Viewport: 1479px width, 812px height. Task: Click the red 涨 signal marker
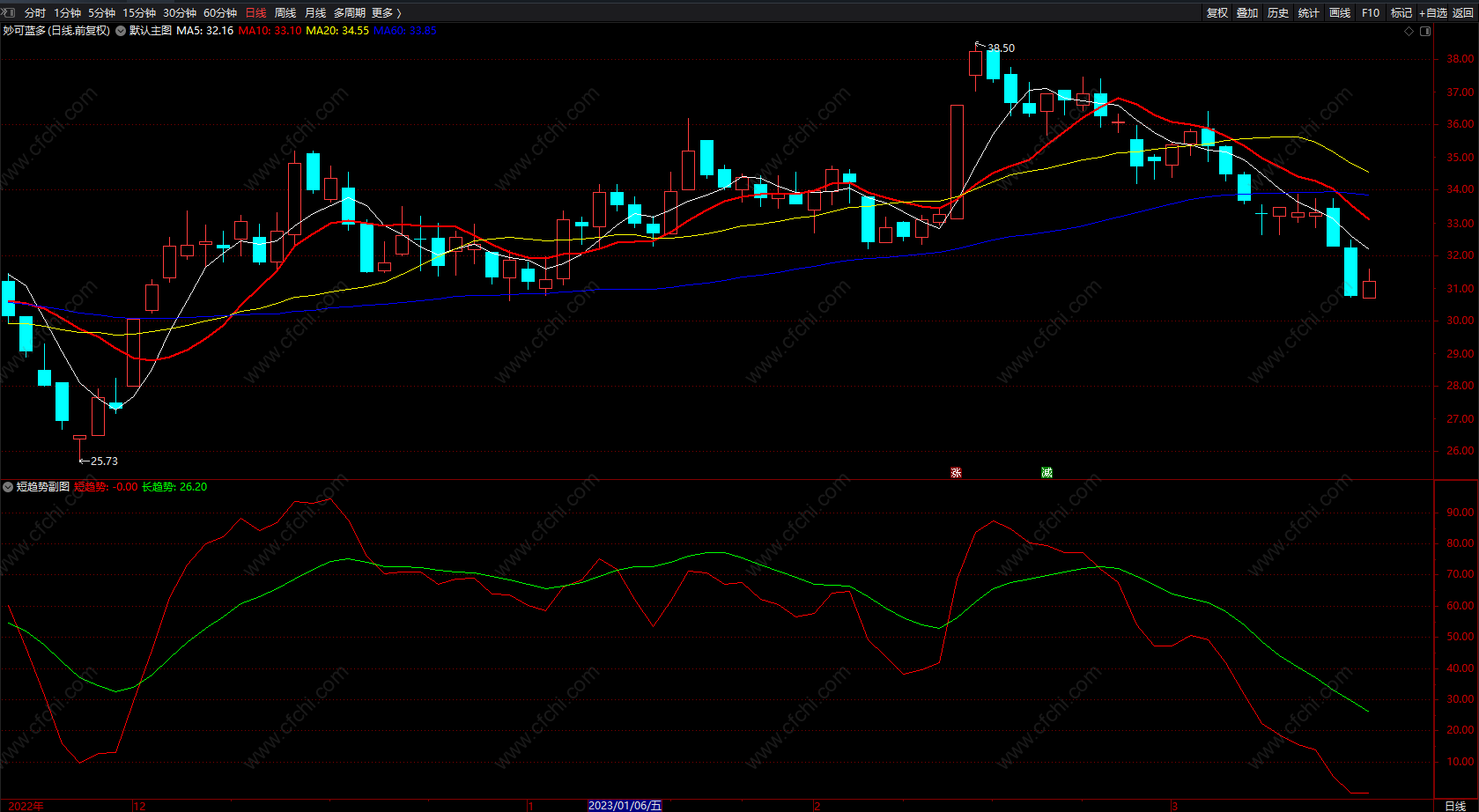(x=956, y=473)
